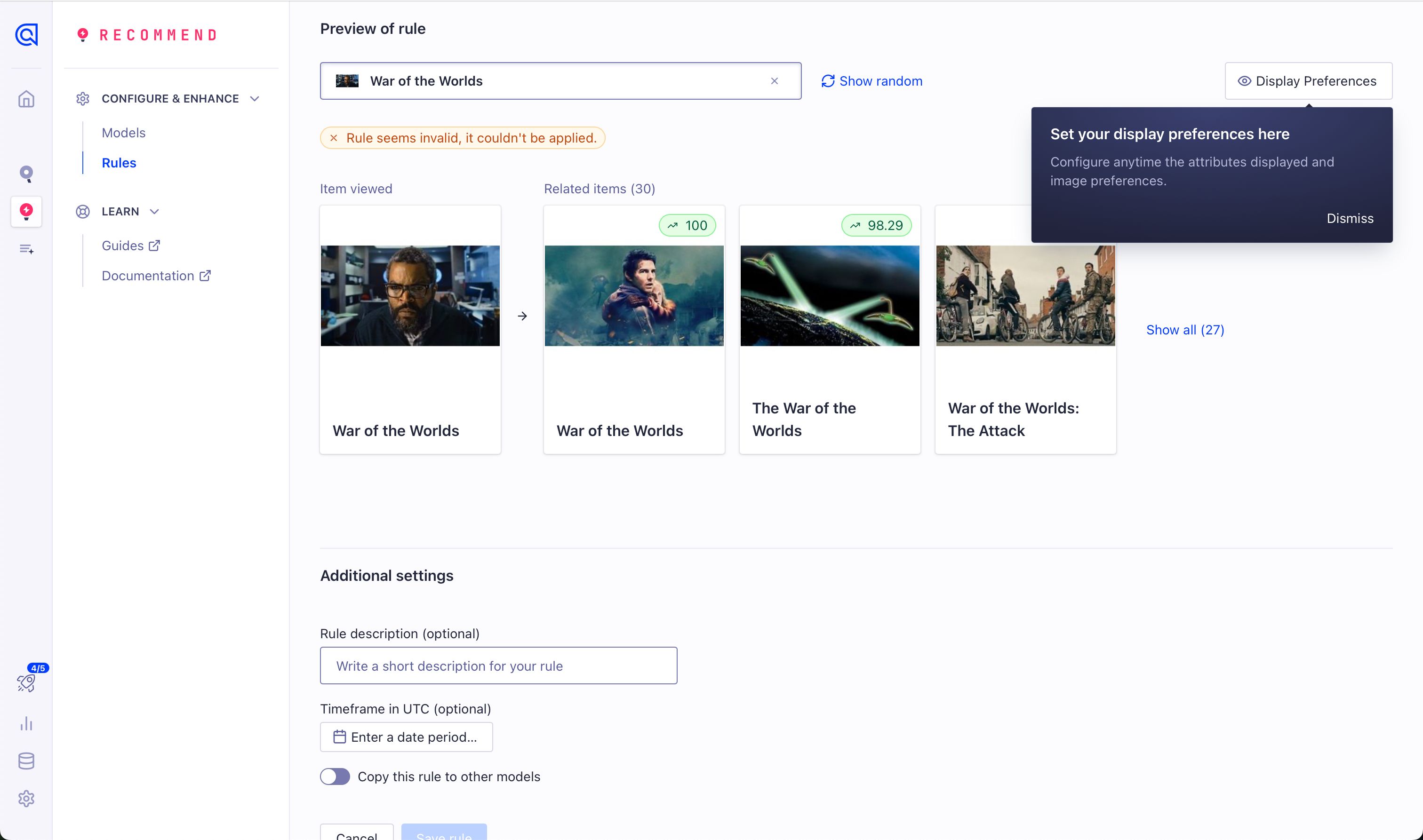The height and width of the screenshot is (840, 1423).
Task: Clear the War of the Worlds selection
Action: tap(774, 81)
